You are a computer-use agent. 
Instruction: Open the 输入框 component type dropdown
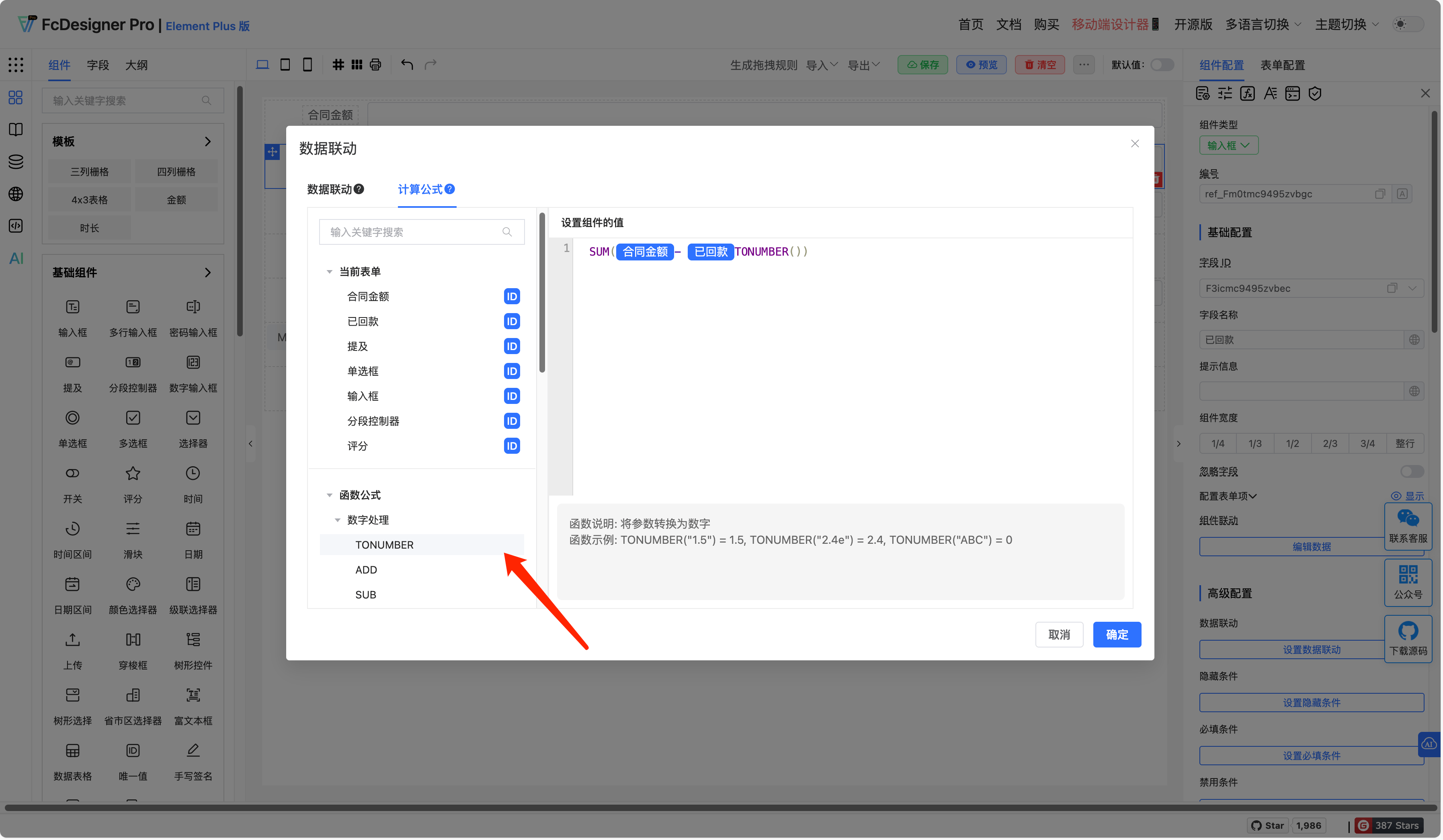click(1228, 145)
